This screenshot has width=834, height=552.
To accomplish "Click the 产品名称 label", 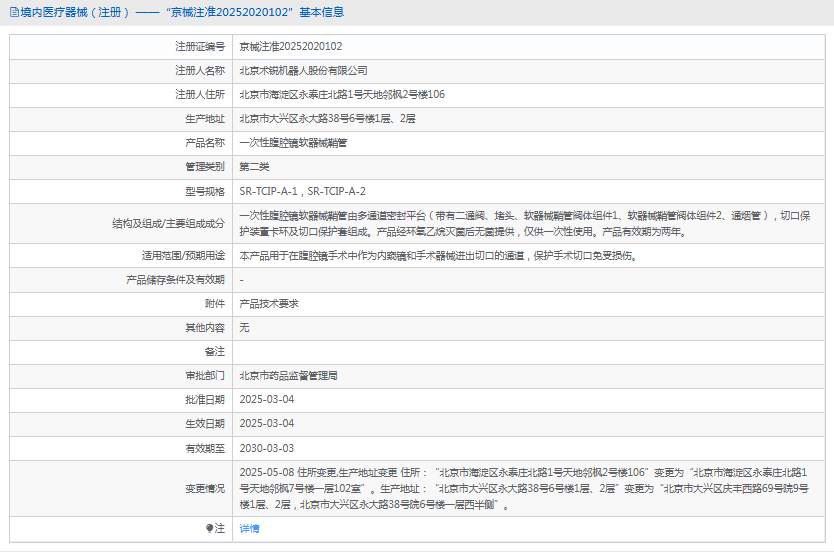I will pyautogui.click(x=205, y=143).
